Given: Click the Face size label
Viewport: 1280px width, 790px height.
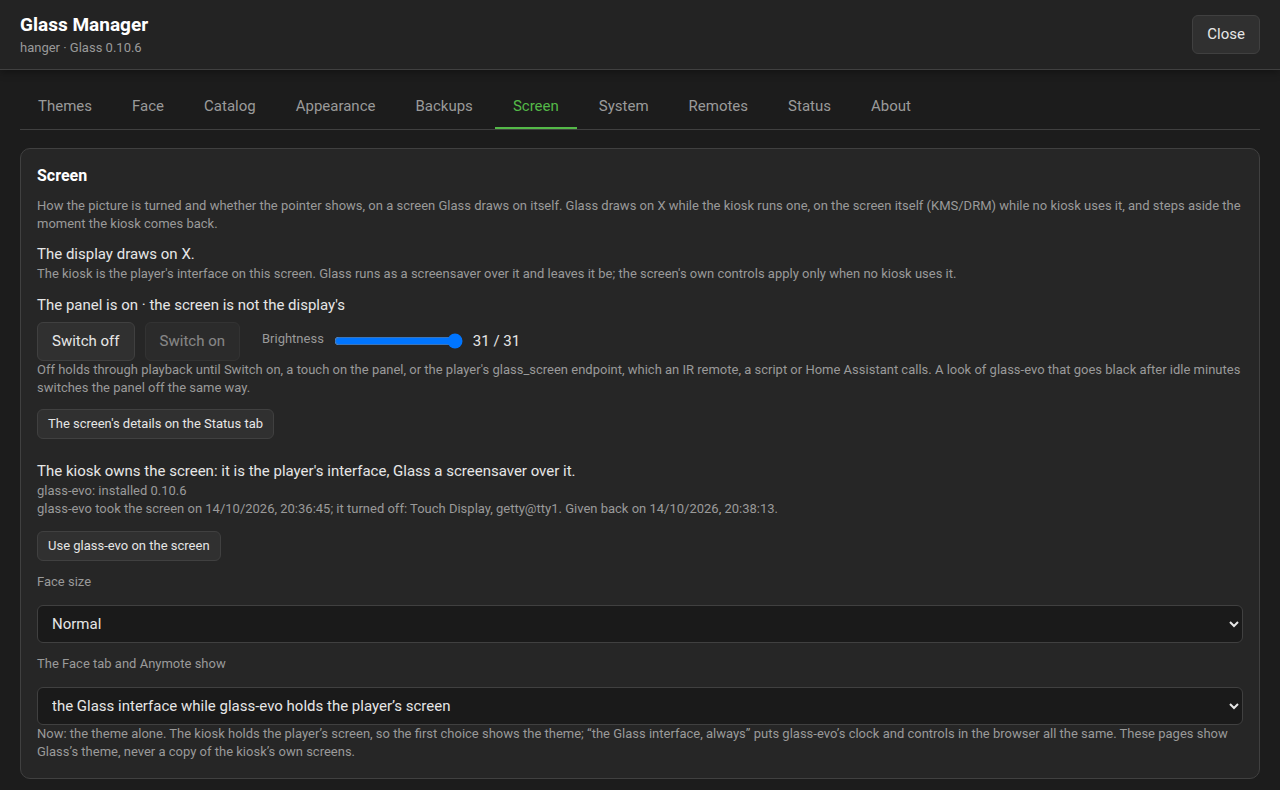Looking at the screenshot, I should click(x=64, y=581).
